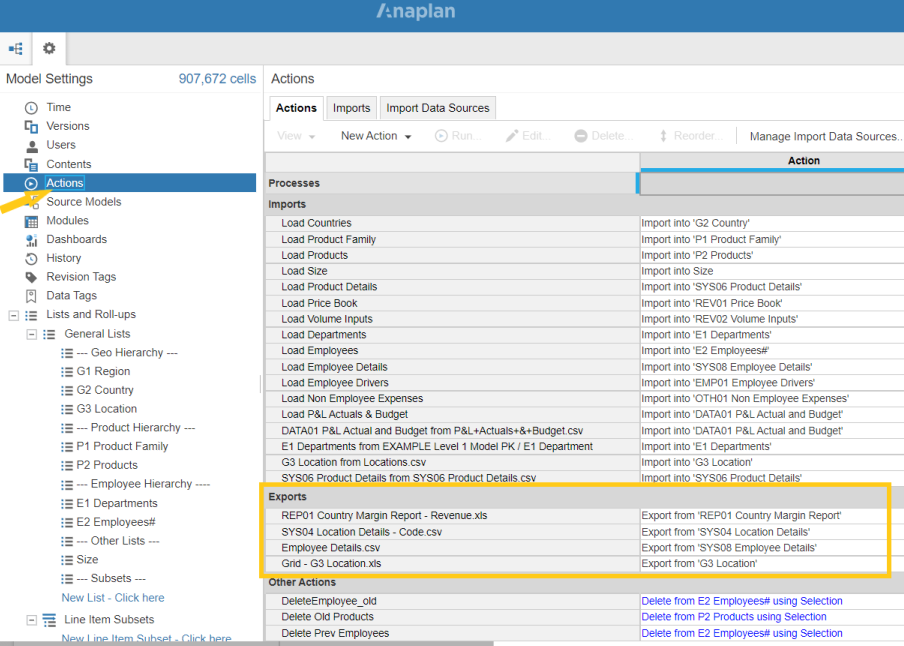Screen dimensions: 904x646
Task: Click the History clock icon
Action: click(x=31, y=259)
